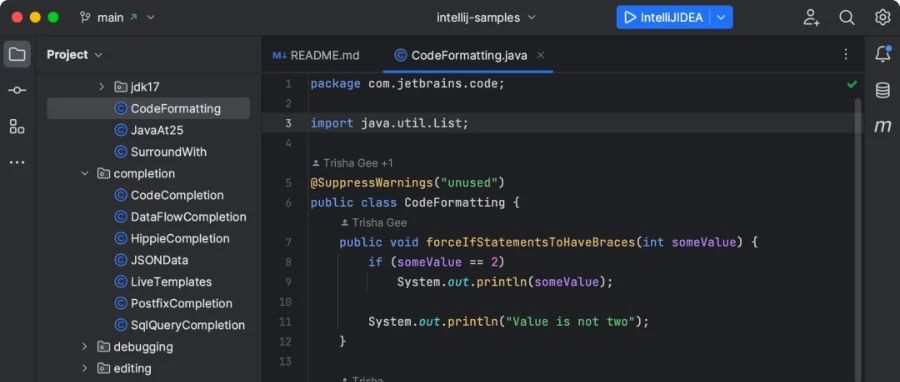900x382 pixels.
Task: Switch to the README.md tab
Action: (316, 55)
